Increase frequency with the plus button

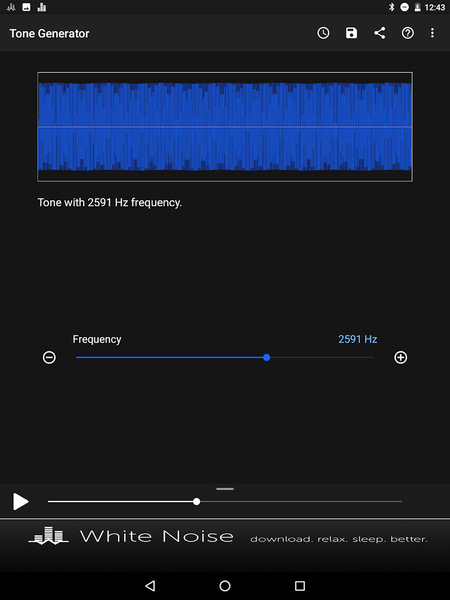(401, 357)
